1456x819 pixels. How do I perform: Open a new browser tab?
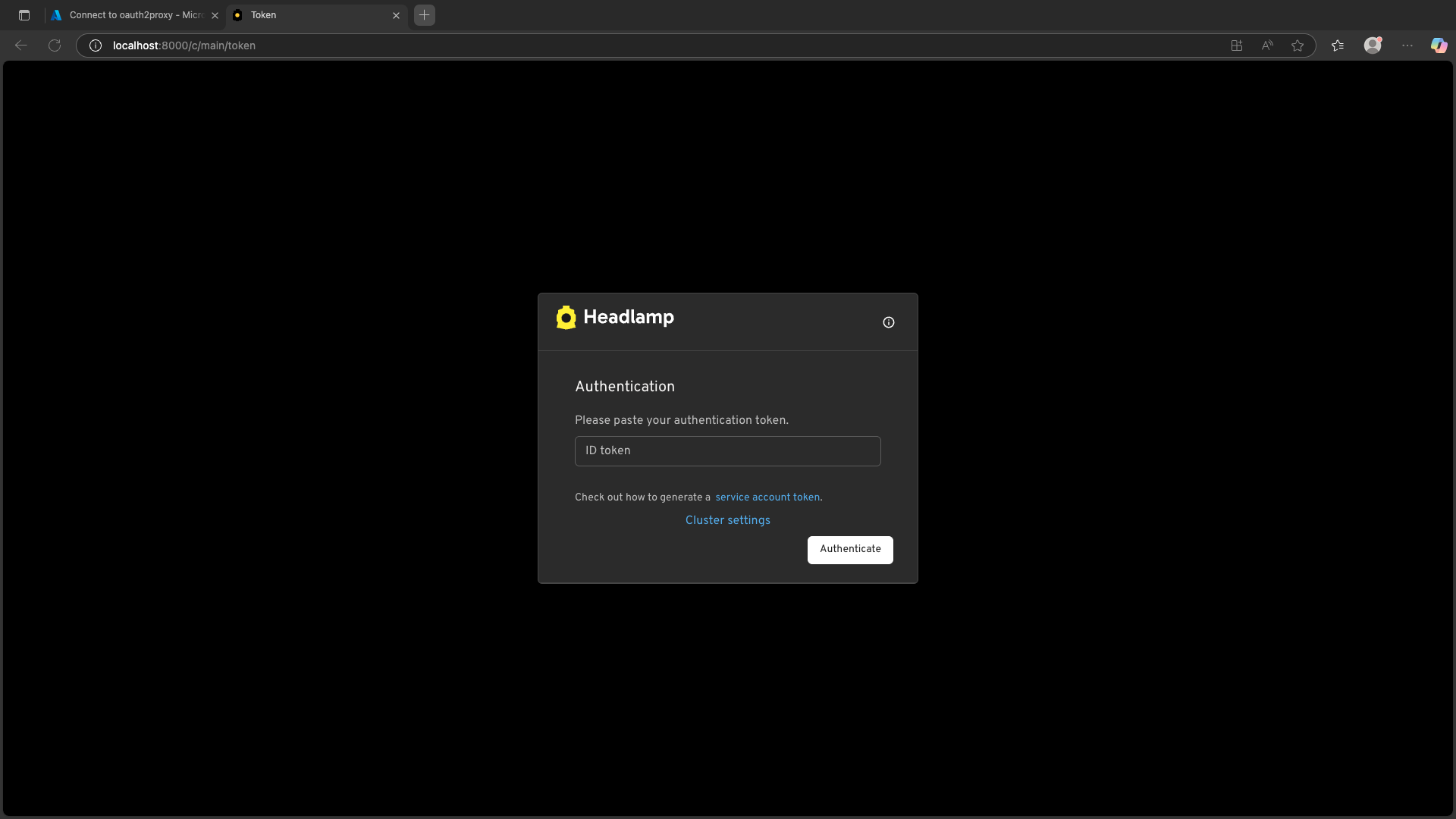[x=424, y=15]
